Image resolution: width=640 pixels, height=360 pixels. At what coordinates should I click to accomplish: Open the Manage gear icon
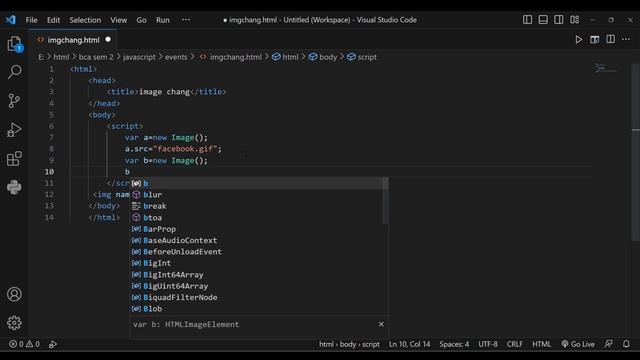pos(14,323)
